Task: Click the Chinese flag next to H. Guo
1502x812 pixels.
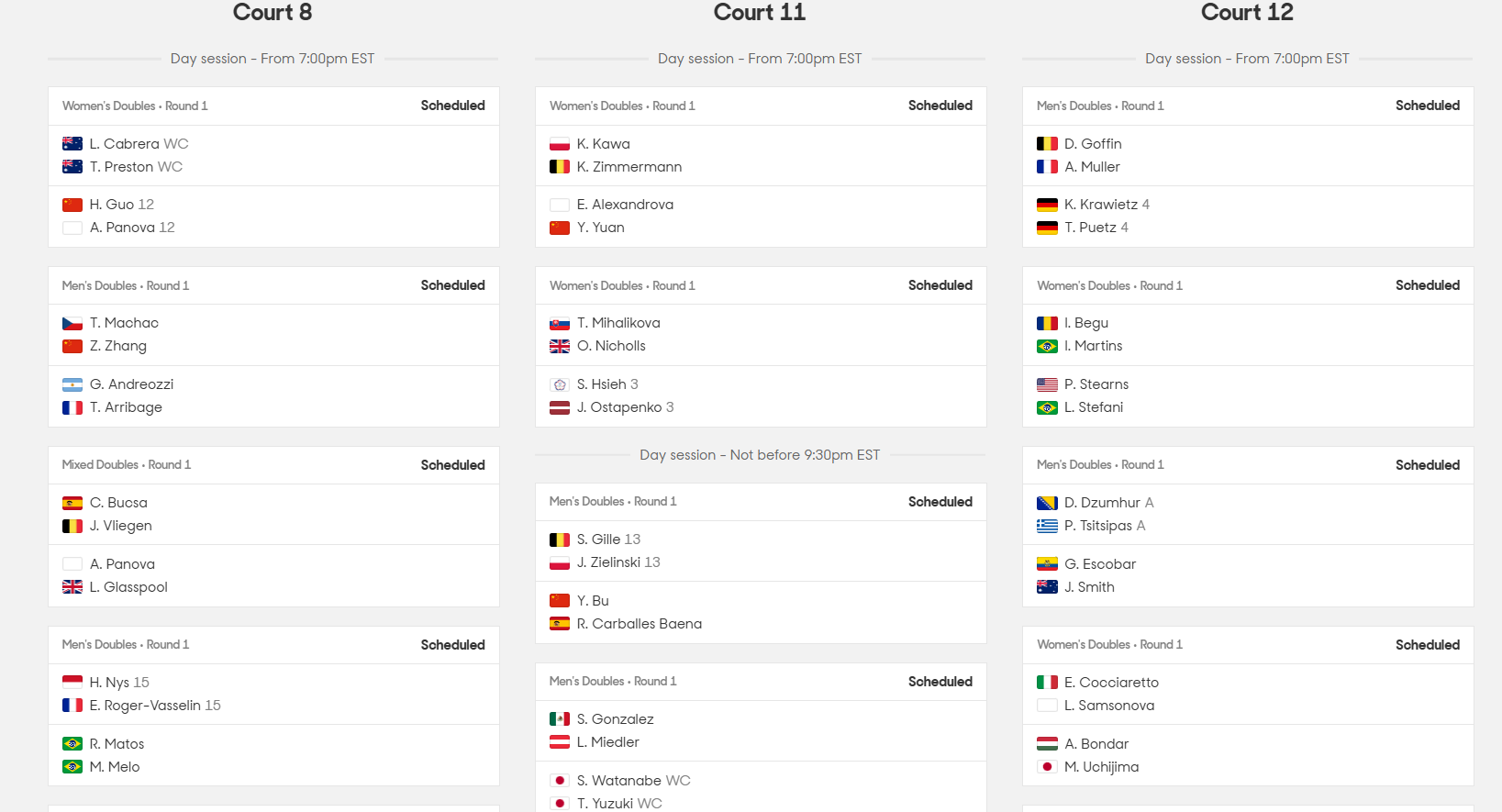Action: (72, 205)
